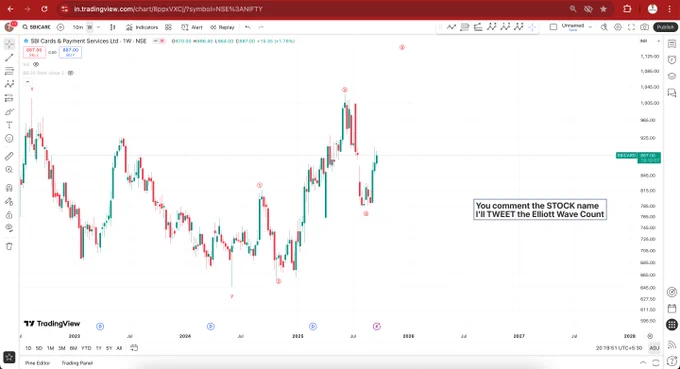680x369 pixels.
Task: Select the YTD date range
Action: click(86, 348)
